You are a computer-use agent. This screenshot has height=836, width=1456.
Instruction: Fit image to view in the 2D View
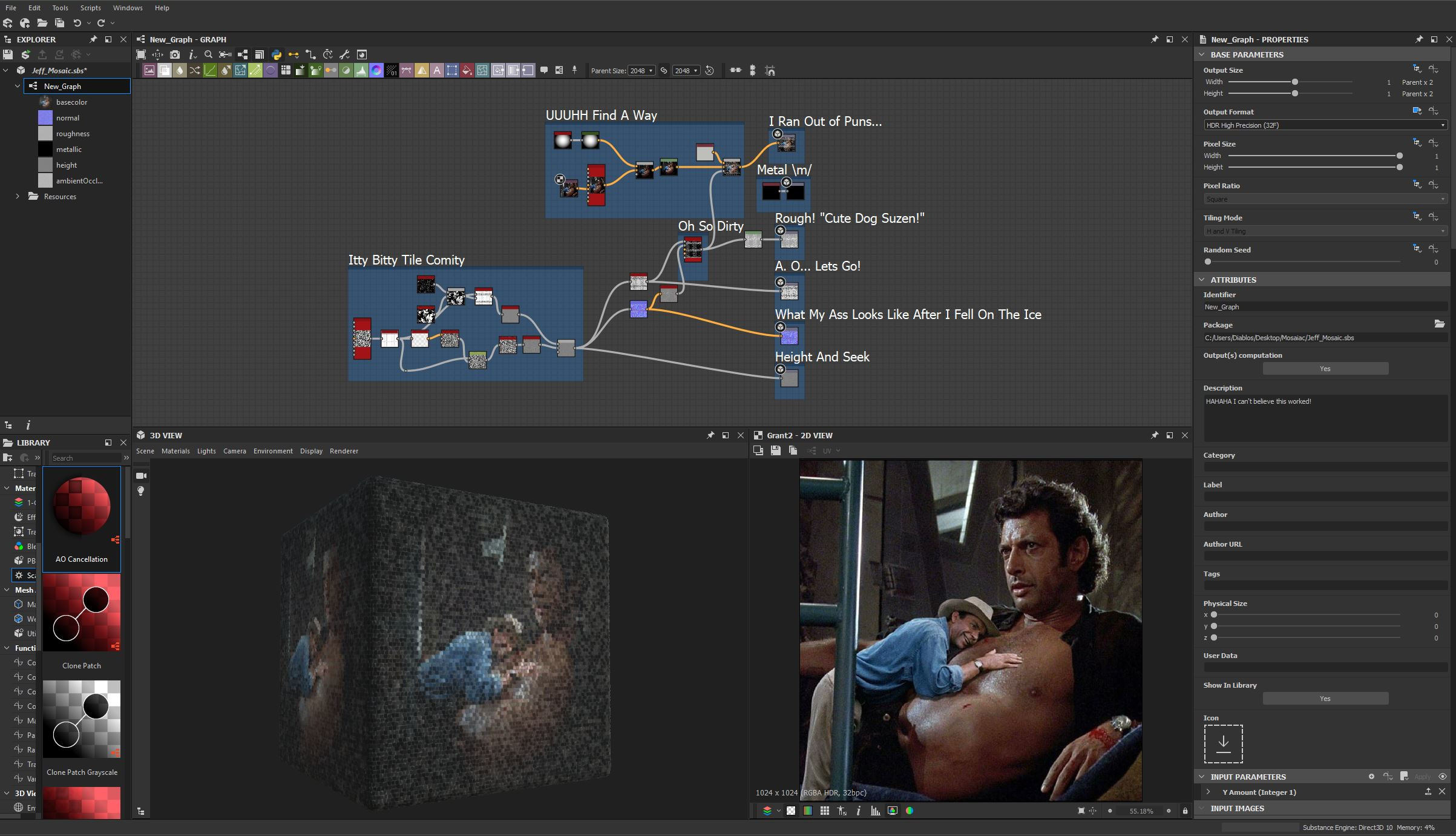click(1081, 811)
